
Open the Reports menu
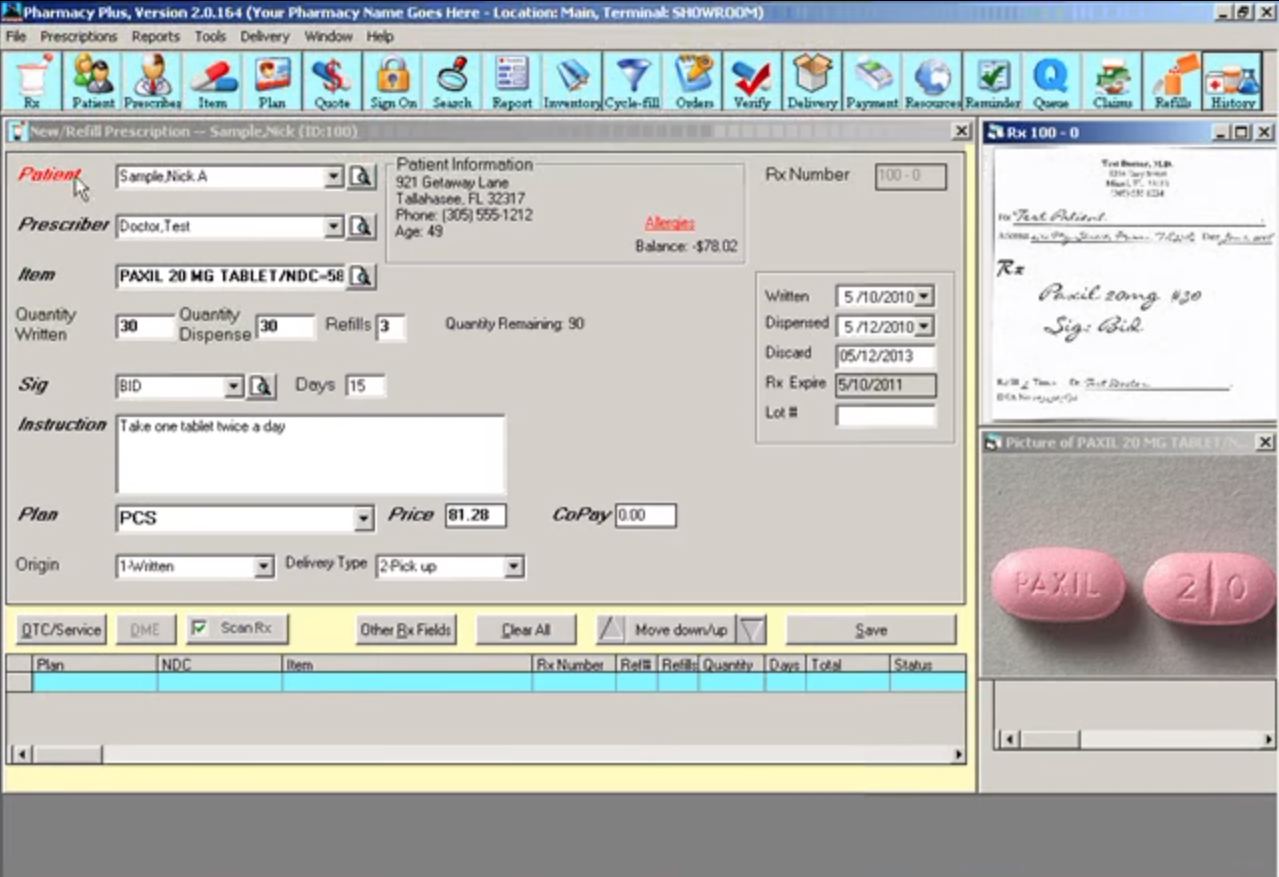[x=156, y=36]
